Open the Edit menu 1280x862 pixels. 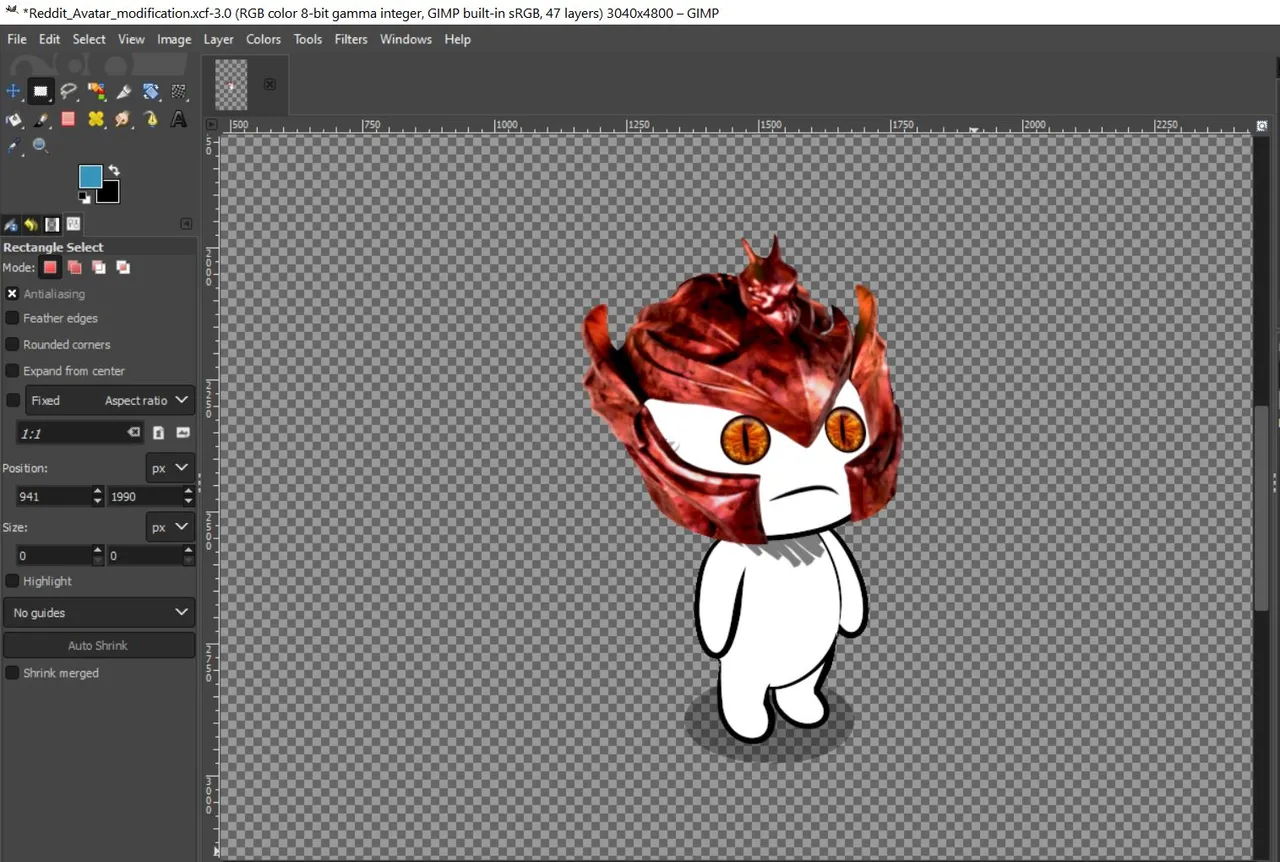pos(50,39)
